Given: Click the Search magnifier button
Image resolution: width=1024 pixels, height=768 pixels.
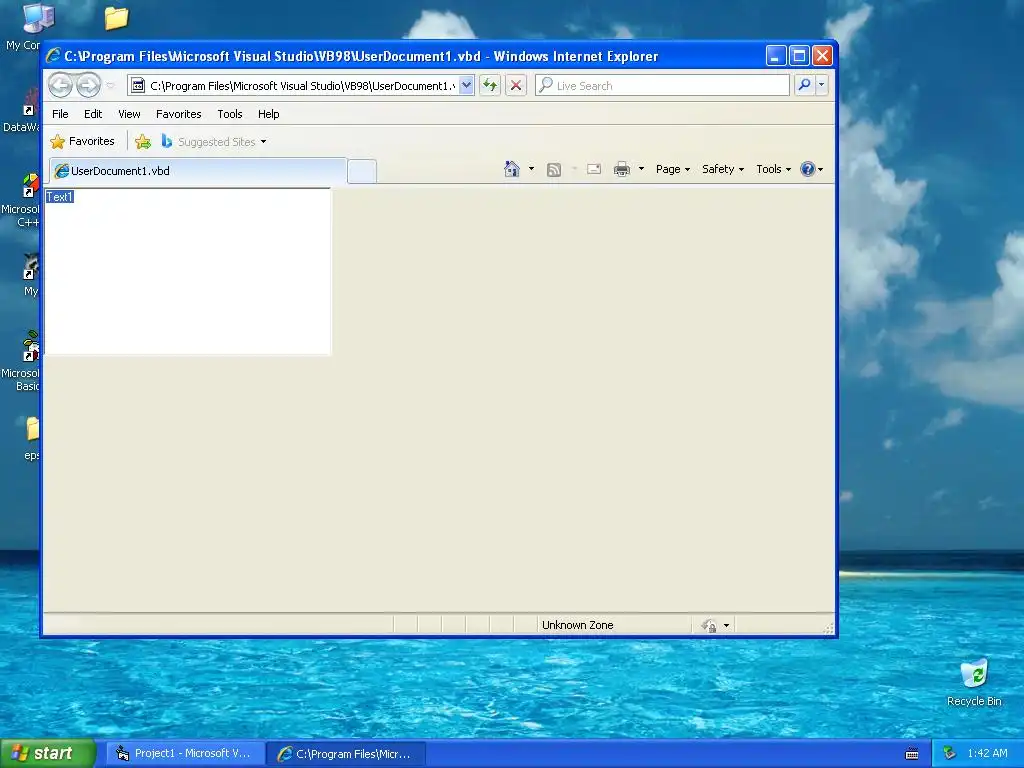Looking at the screenshot, I should [x=805, y=85].
